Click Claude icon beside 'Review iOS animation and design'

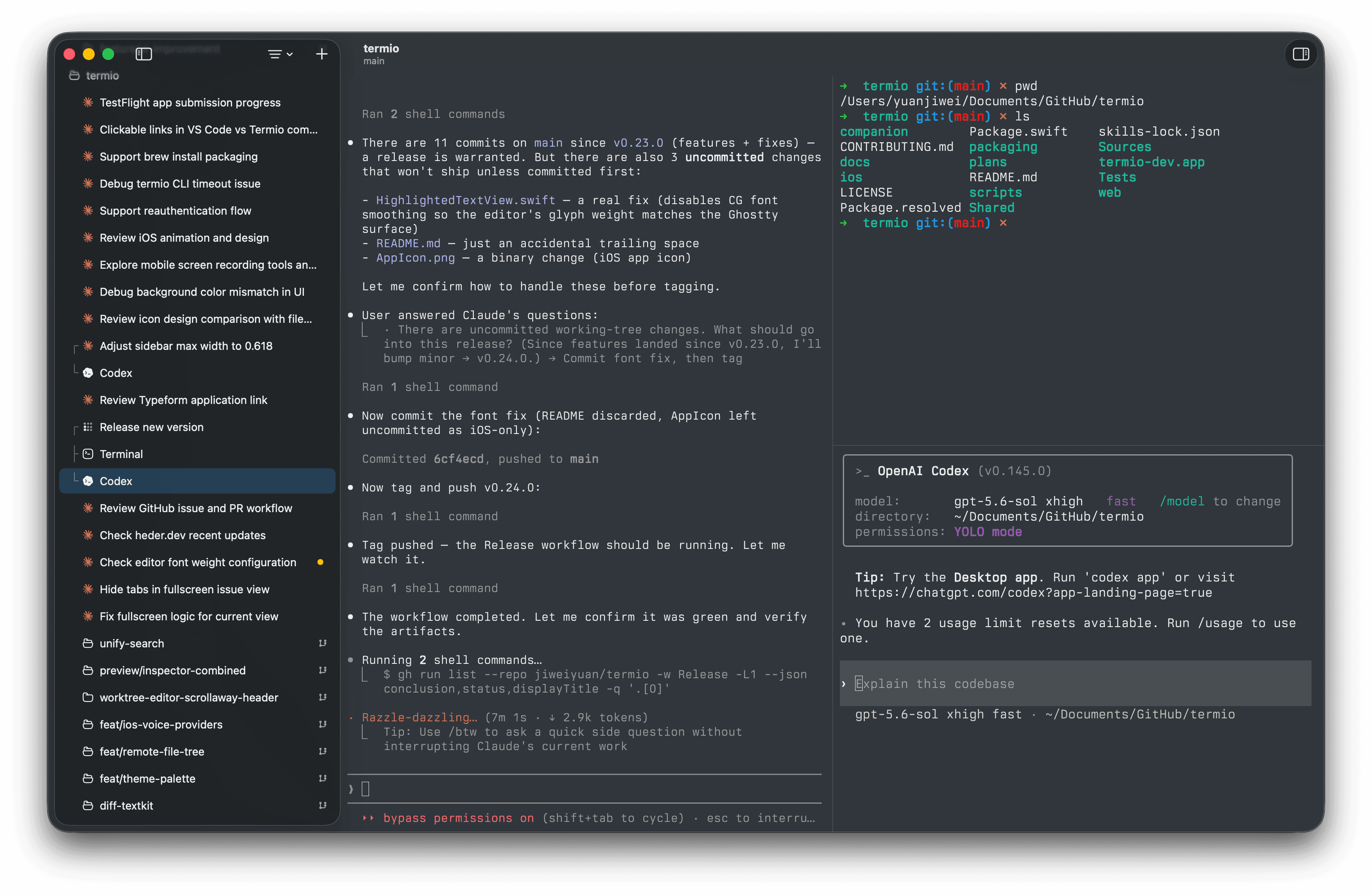click(87, 237)
